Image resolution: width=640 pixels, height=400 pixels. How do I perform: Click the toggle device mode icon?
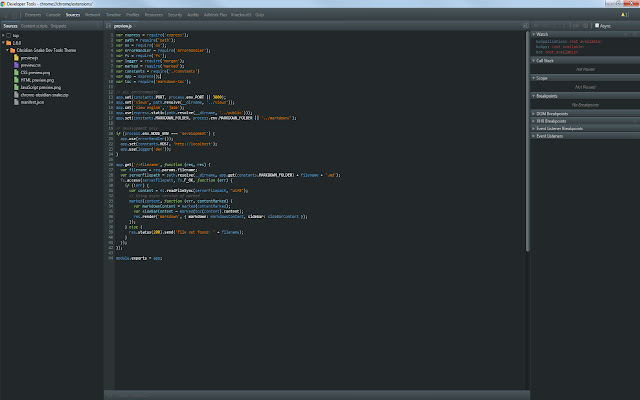(x=15, y=15)
